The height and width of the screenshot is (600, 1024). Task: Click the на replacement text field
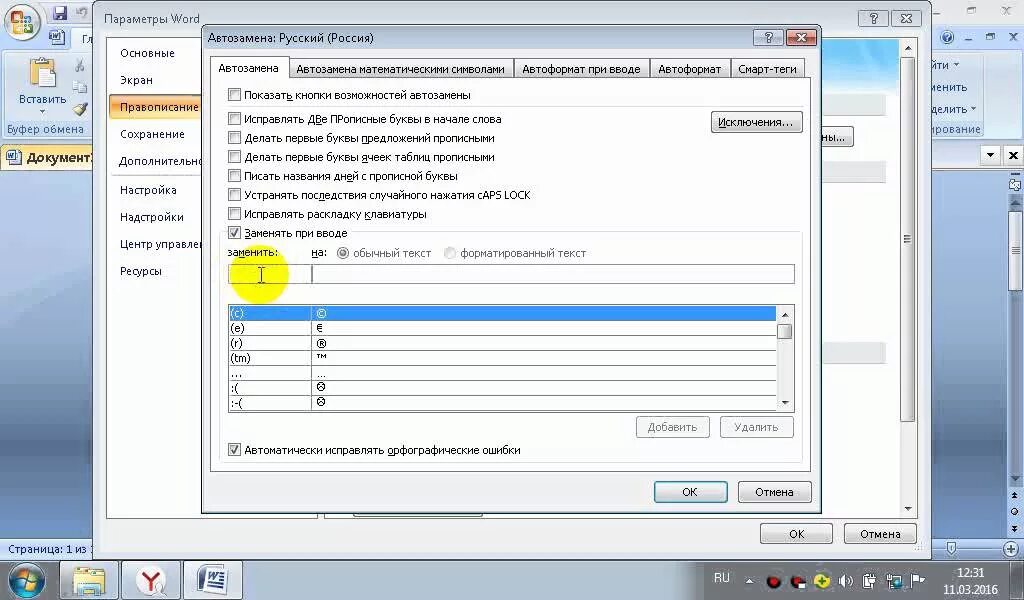point(553,274)
